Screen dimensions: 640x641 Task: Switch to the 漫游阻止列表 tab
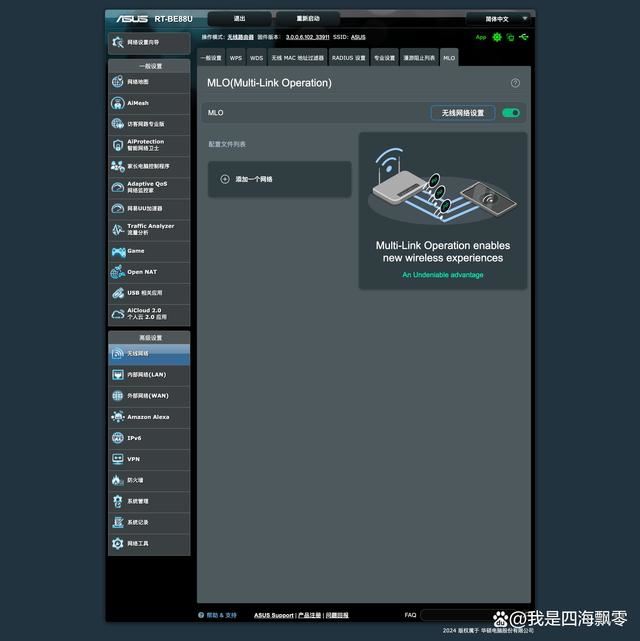tap(419, 58)
